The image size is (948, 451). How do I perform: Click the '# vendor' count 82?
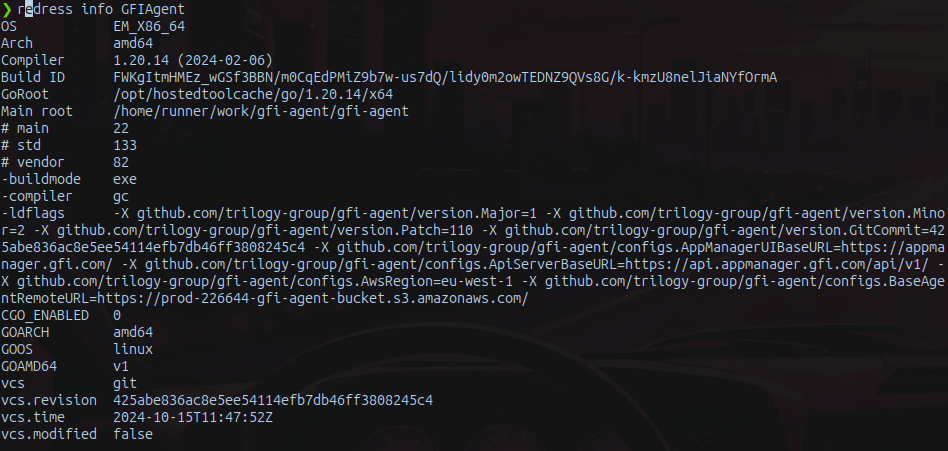[121, 162]
